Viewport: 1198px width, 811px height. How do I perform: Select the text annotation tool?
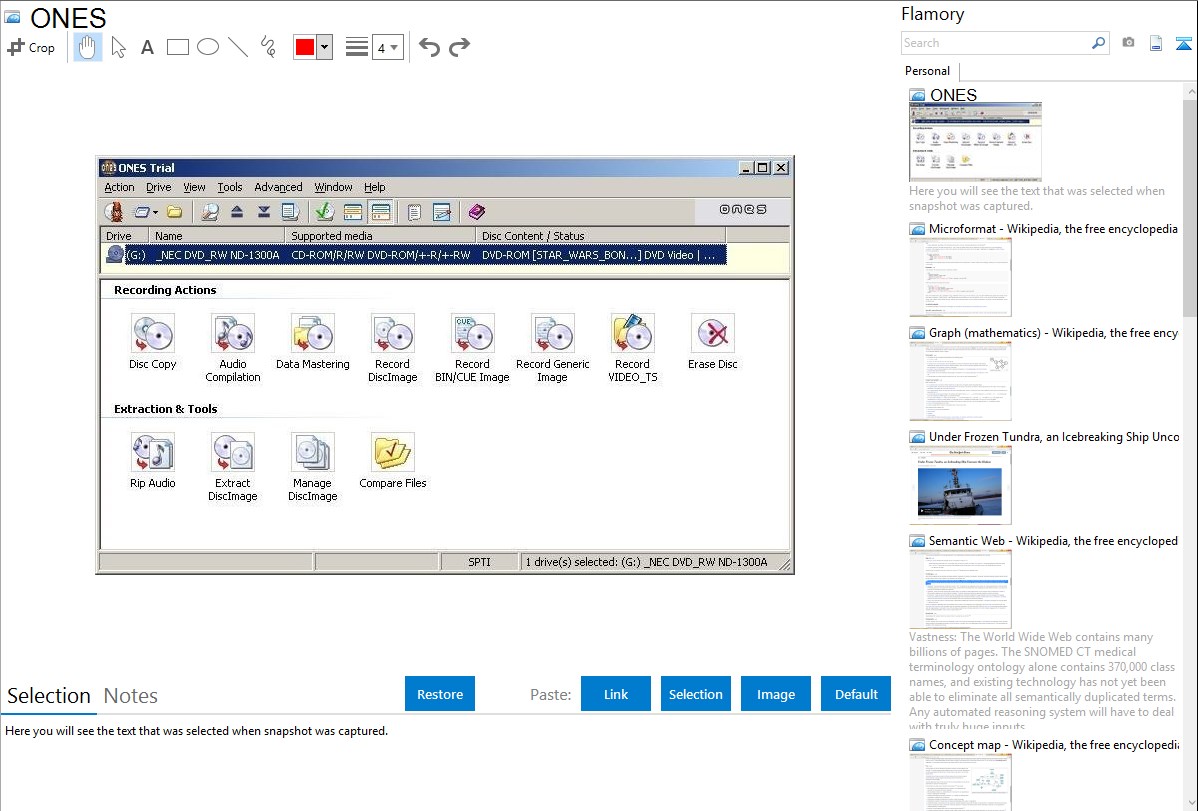coord(147,47)
